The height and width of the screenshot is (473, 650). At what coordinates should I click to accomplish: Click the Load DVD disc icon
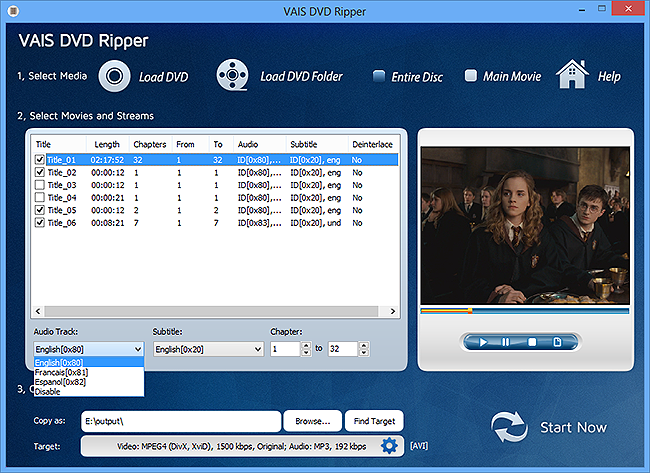(x=114, y=76)
